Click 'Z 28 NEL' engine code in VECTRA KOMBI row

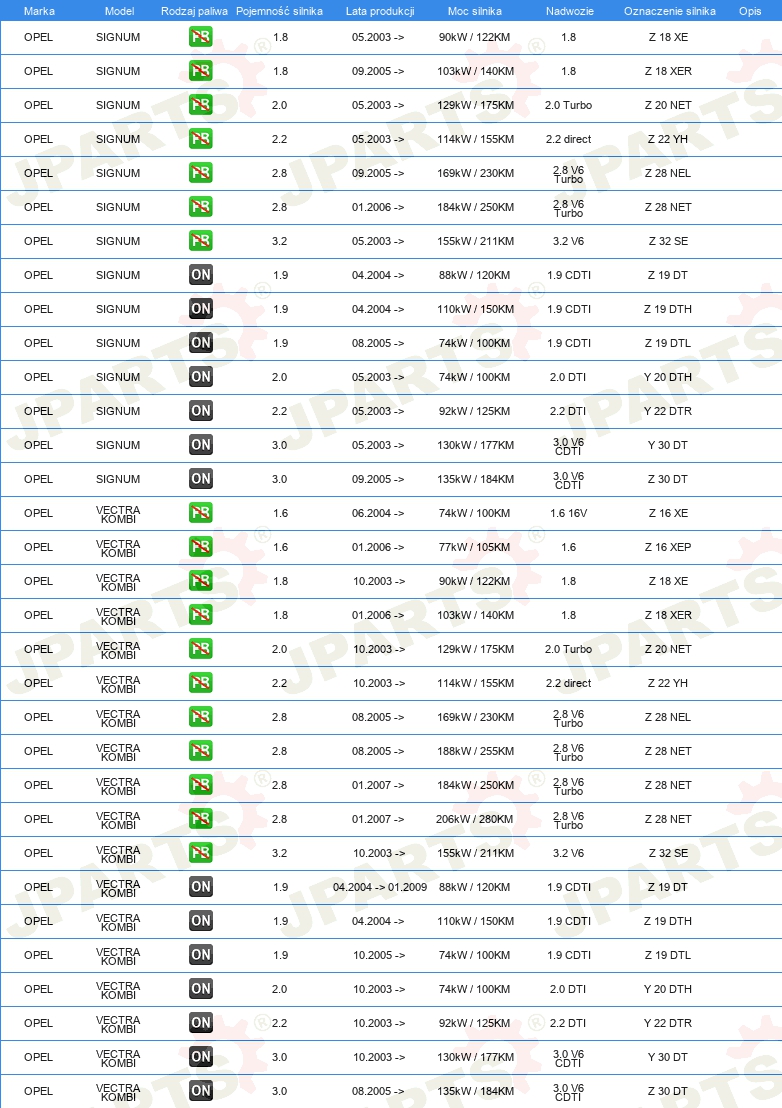(668, 717)
